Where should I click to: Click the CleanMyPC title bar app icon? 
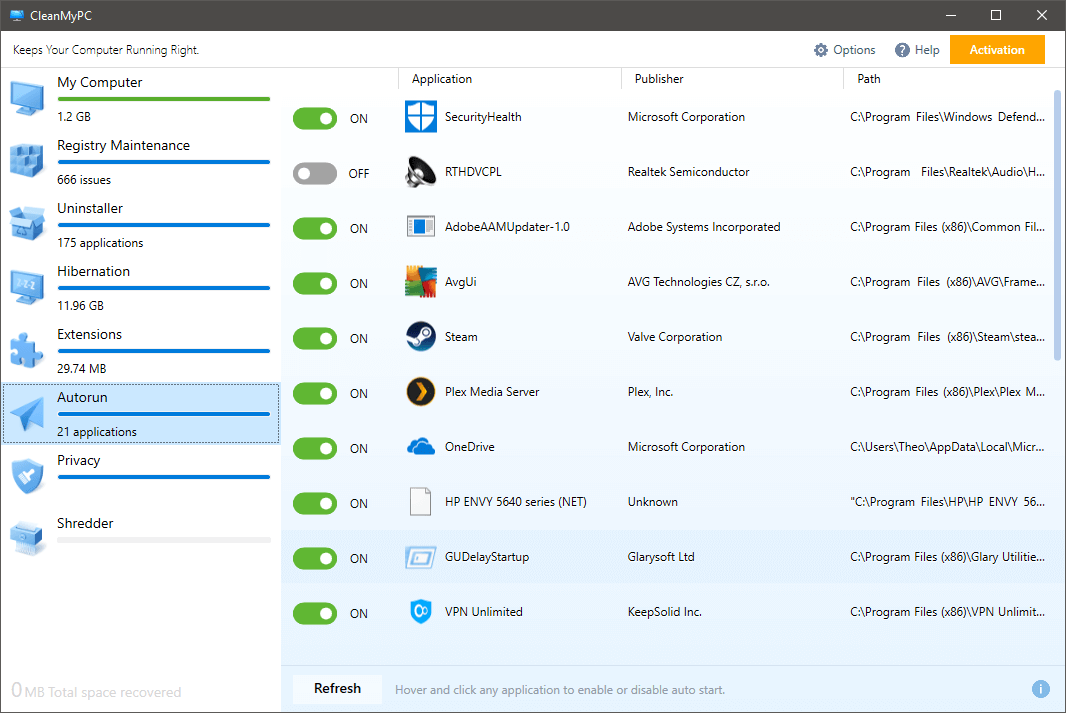click(x=16, y=15)
